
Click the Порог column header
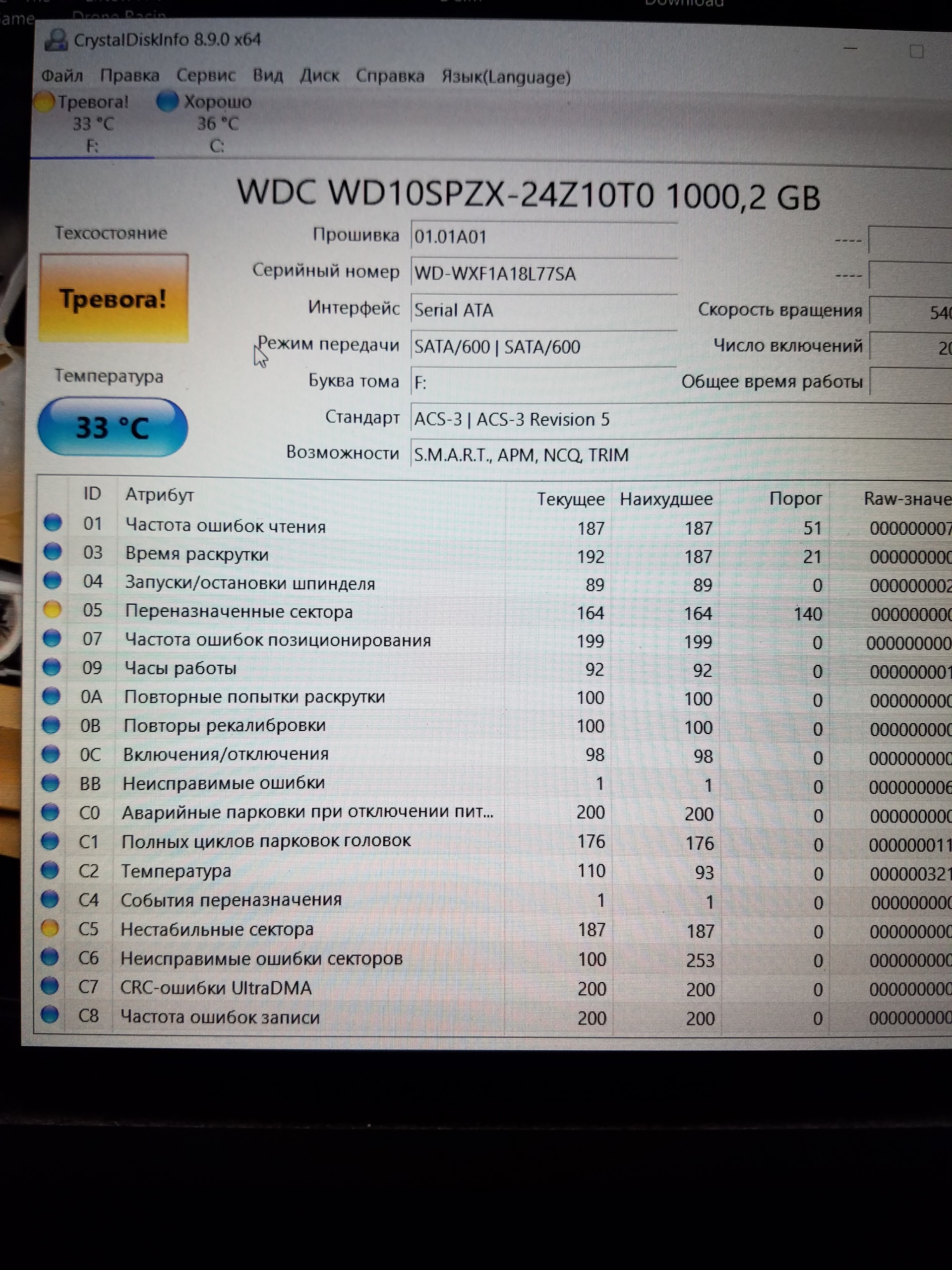795,499
